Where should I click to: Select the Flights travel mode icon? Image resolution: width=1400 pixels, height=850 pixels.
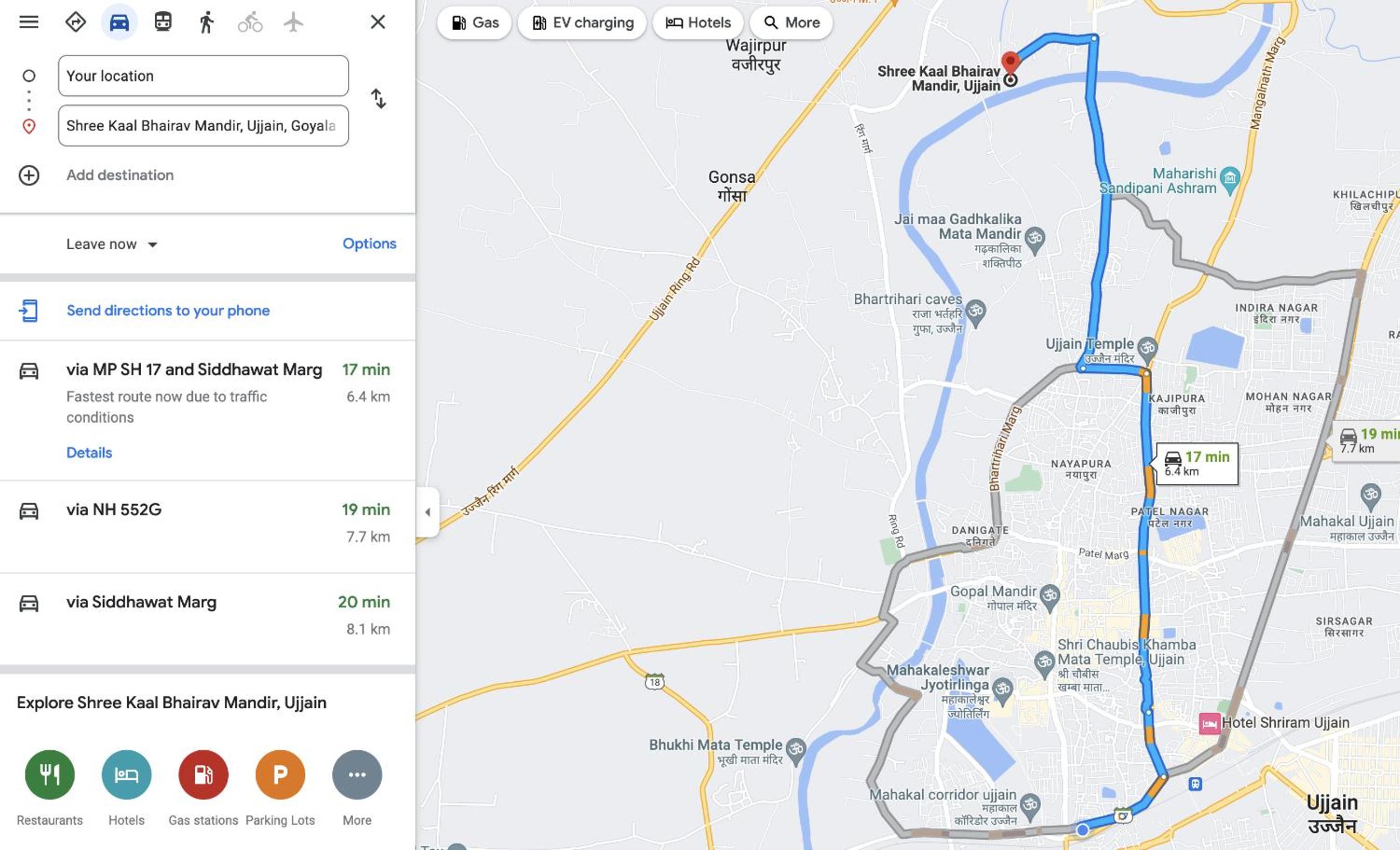[293, 22]
